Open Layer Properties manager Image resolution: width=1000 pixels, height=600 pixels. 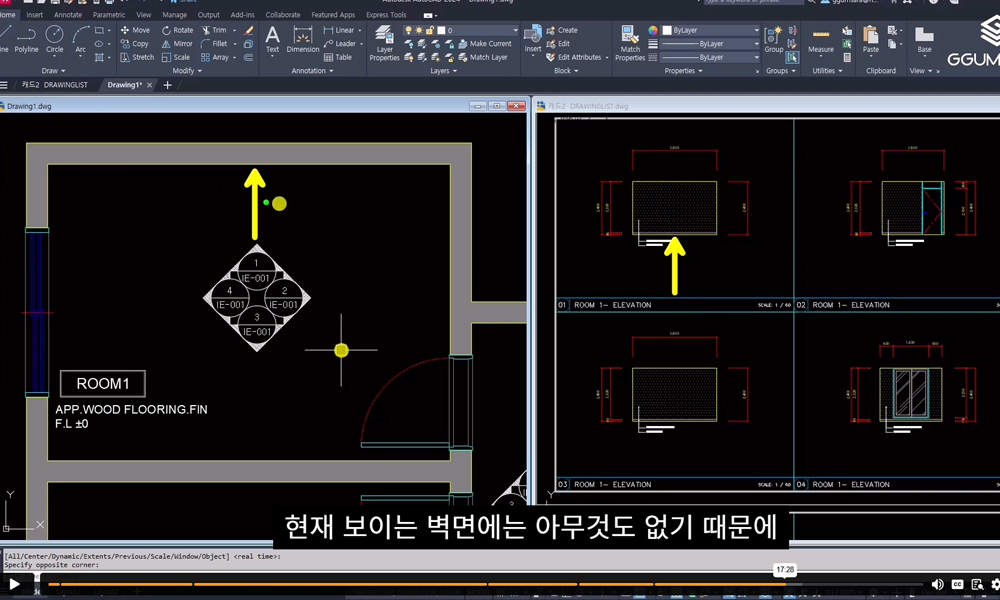385,43
